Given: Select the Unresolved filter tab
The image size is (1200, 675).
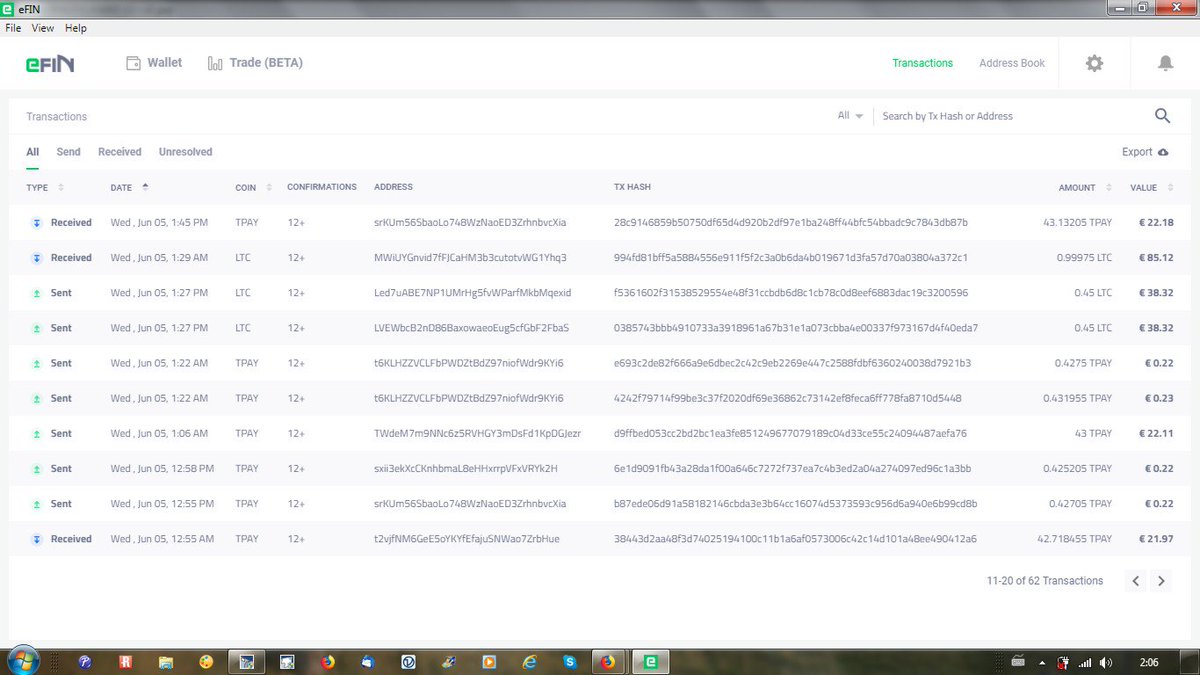Looking at the screenshot, I should point(185,152).
